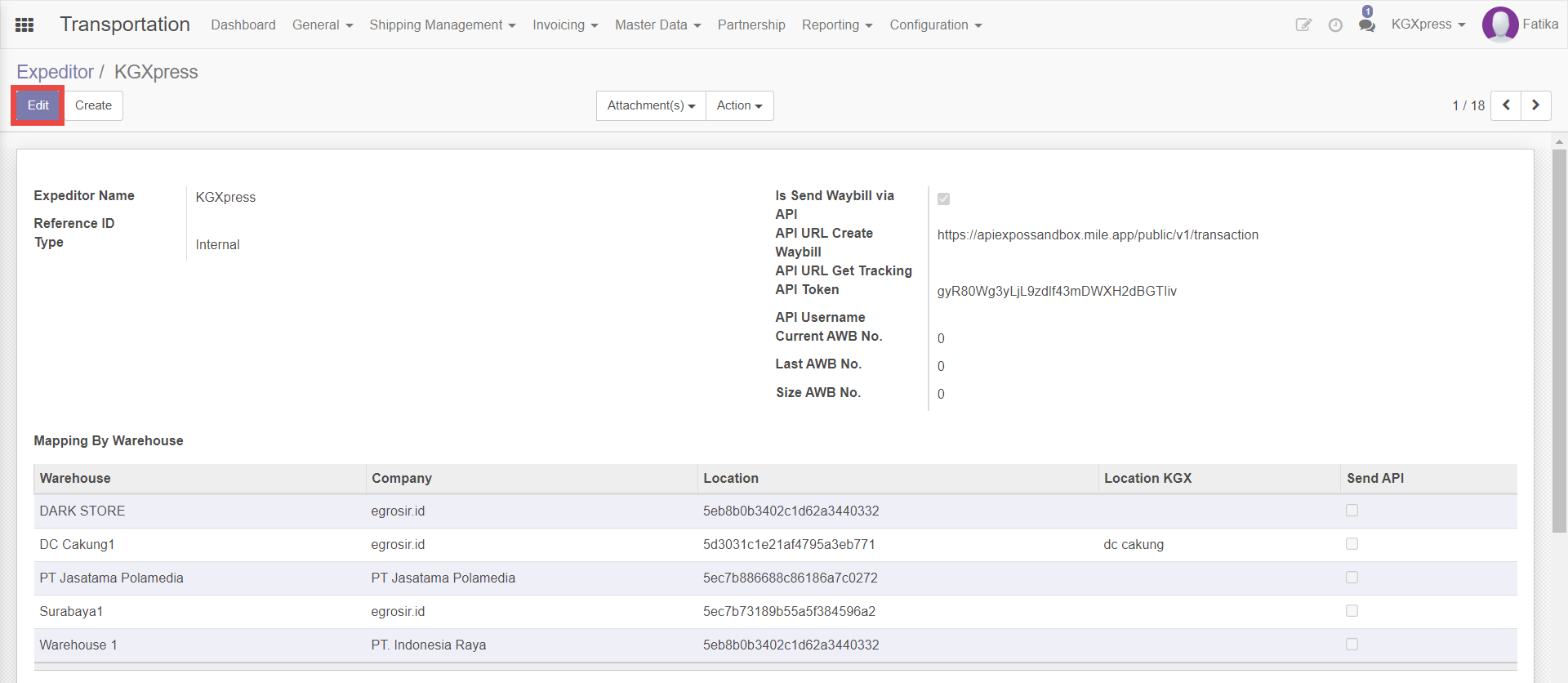Toggle Send API for DARK STORE row

(x=1352, y=511)
